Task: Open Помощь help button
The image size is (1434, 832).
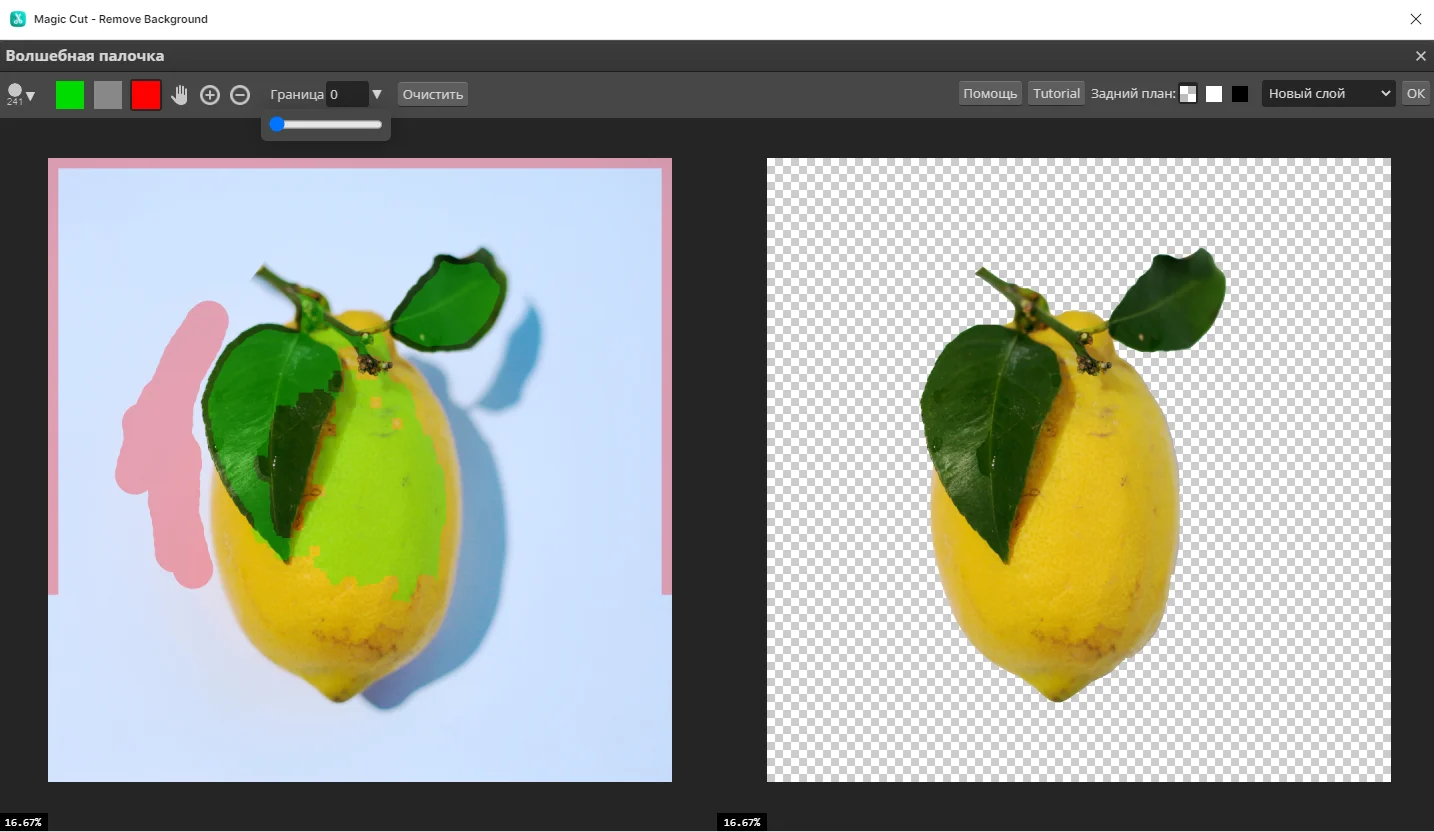Action: click(x=989, y=93)
